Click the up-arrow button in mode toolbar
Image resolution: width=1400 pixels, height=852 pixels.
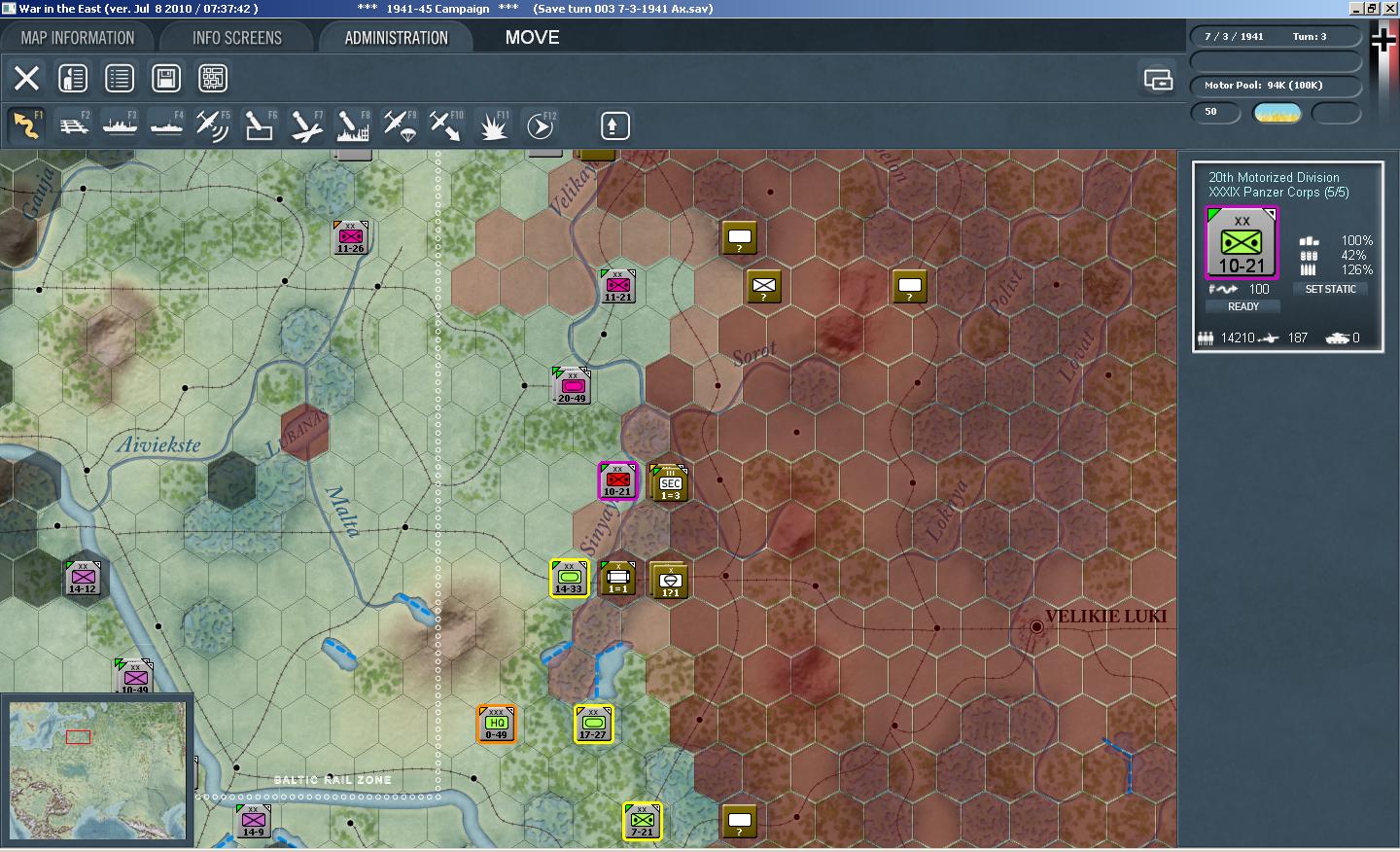point(613,125)
